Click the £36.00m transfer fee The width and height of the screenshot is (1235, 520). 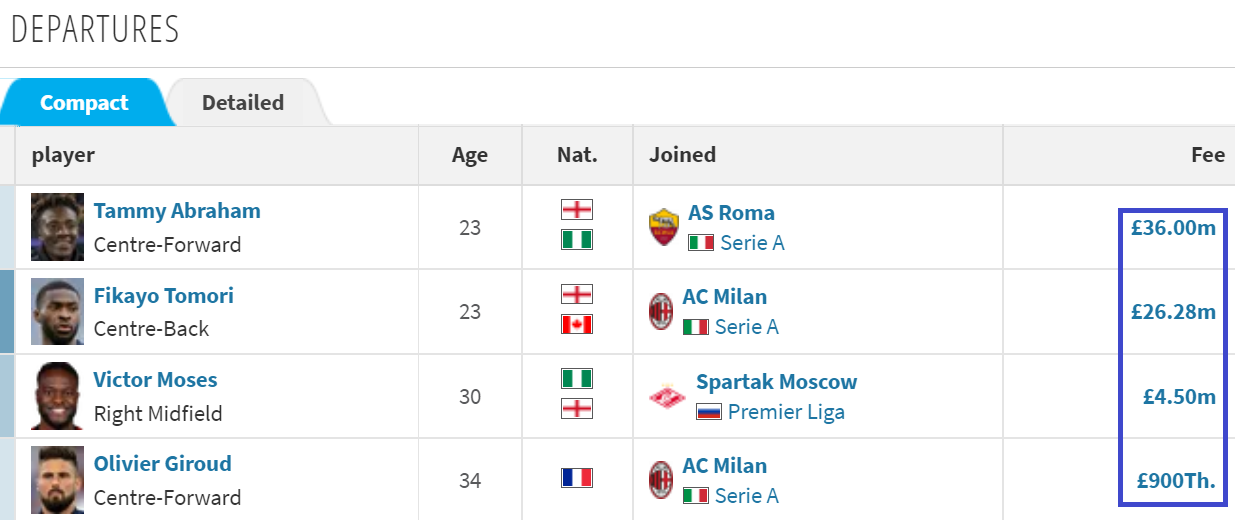coord(1173,228)
